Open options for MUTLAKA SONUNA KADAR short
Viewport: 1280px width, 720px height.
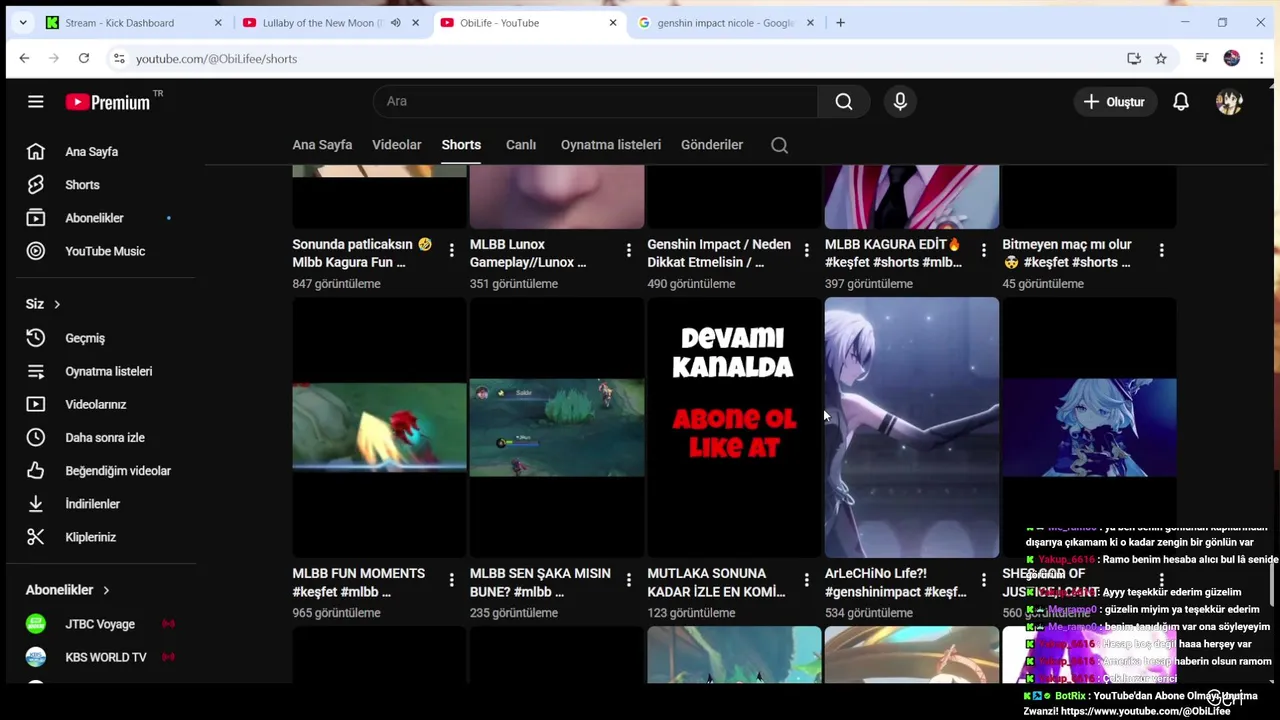click(806, 579)
